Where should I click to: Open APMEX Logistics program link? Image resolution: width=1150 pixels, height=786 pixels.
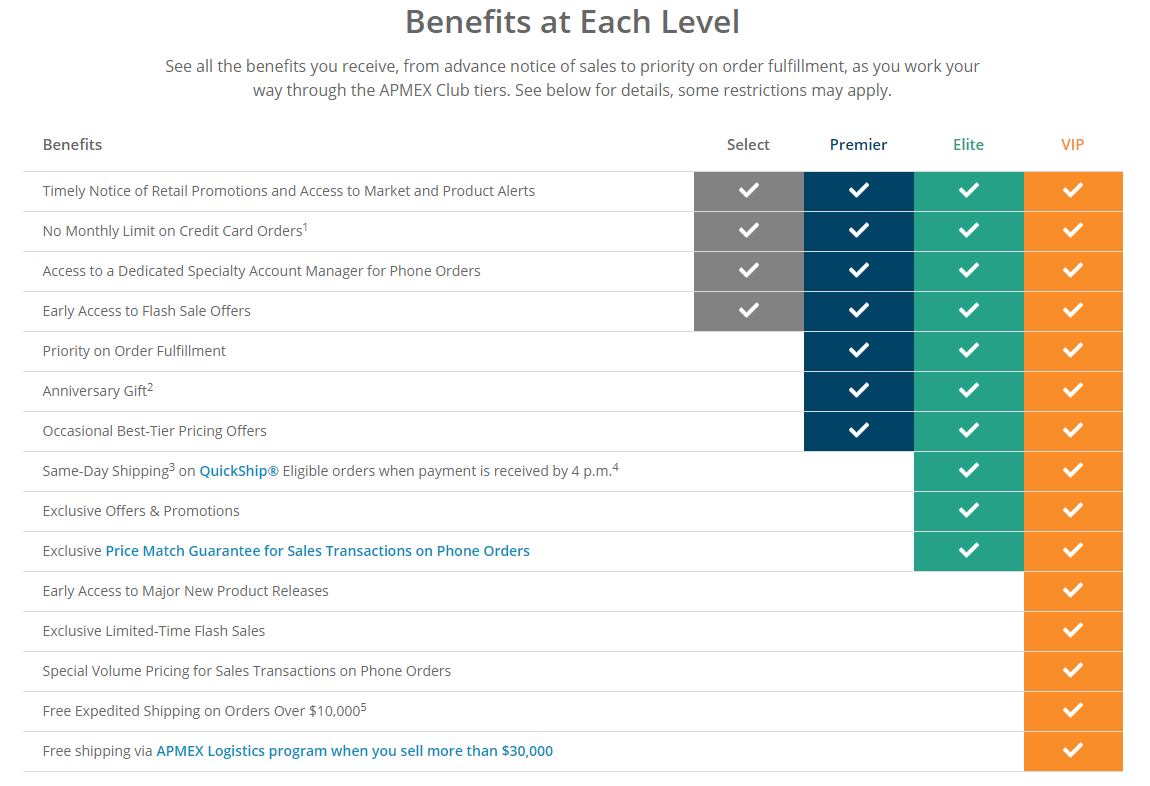coord(354,752)
